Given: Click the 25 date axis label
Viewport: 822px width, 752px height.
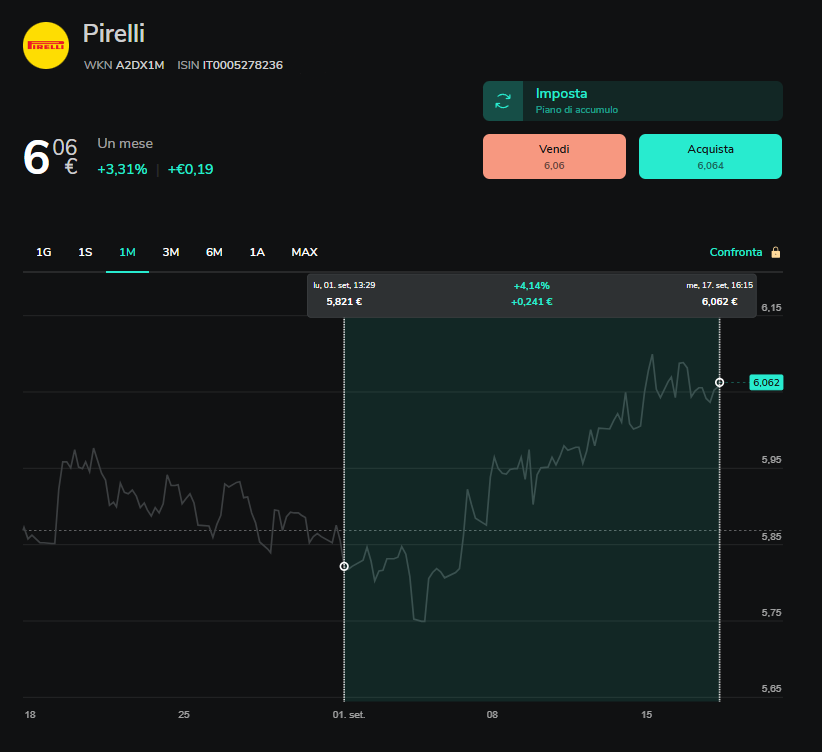Looking at the screenshot, I should click(183, 715).
